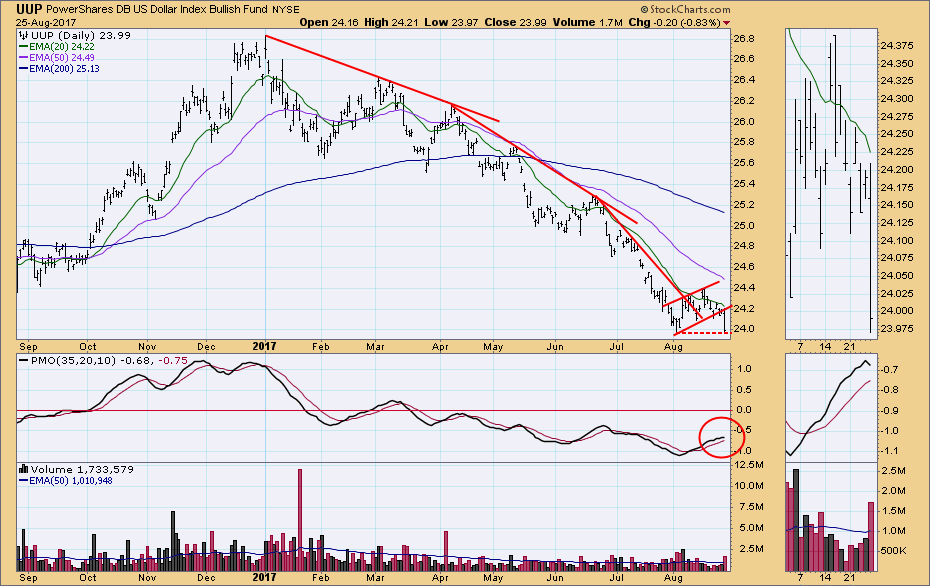The height and width of the screenshot is (586, 930).
Task: Click the 2017 label on the upper time axis
Action: pos(264,346)
